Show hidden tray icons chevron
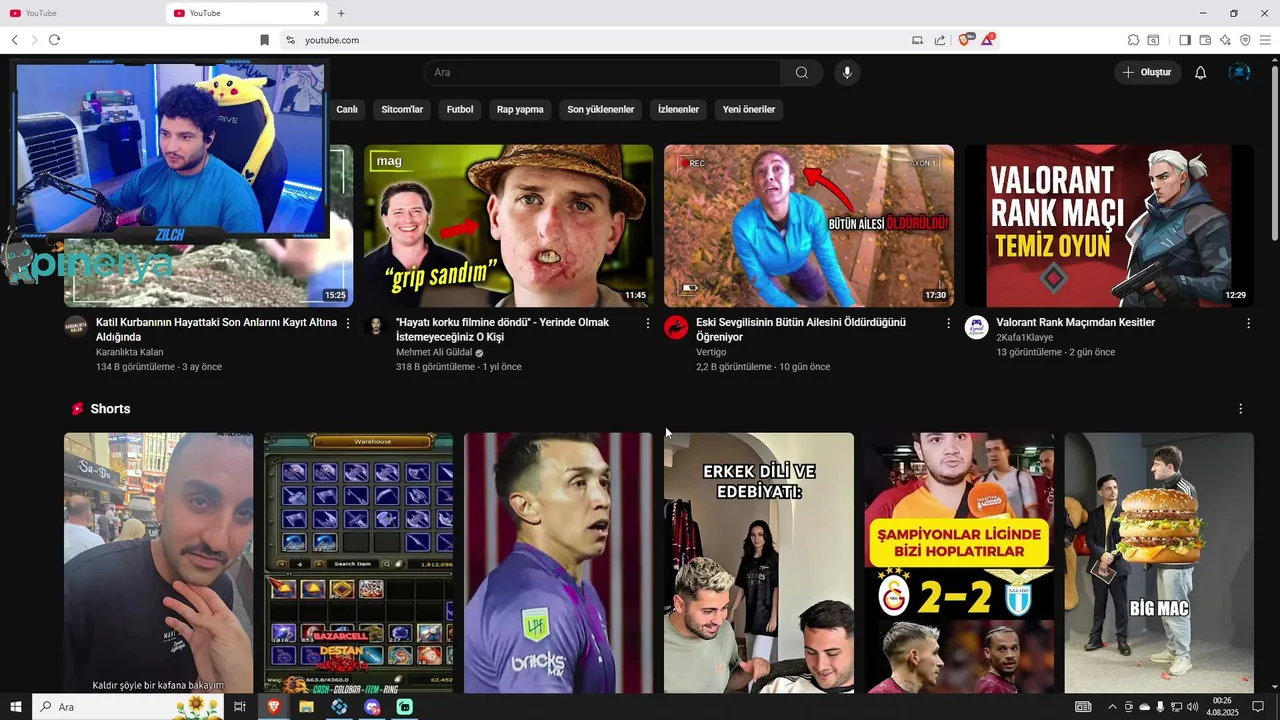The height and width of the screenshot is (720, 1280). point(1113,707)
